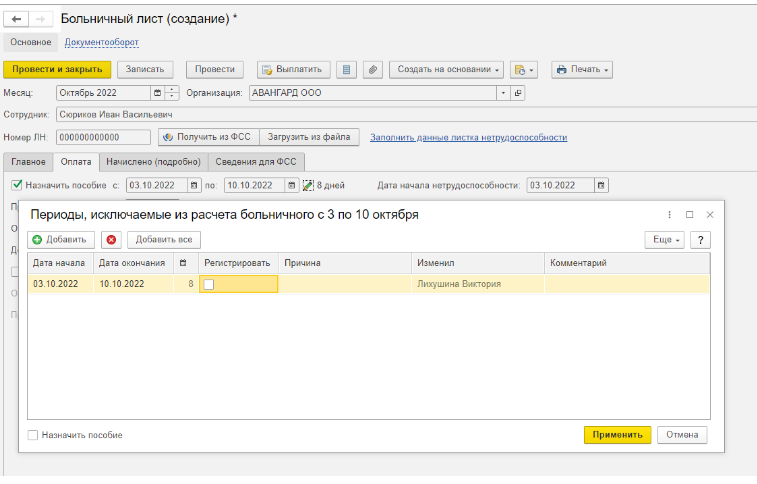Screen dimensions: 757x484
Task: Open calendar picker for Месяц field
Action: [x=157, y=93]
